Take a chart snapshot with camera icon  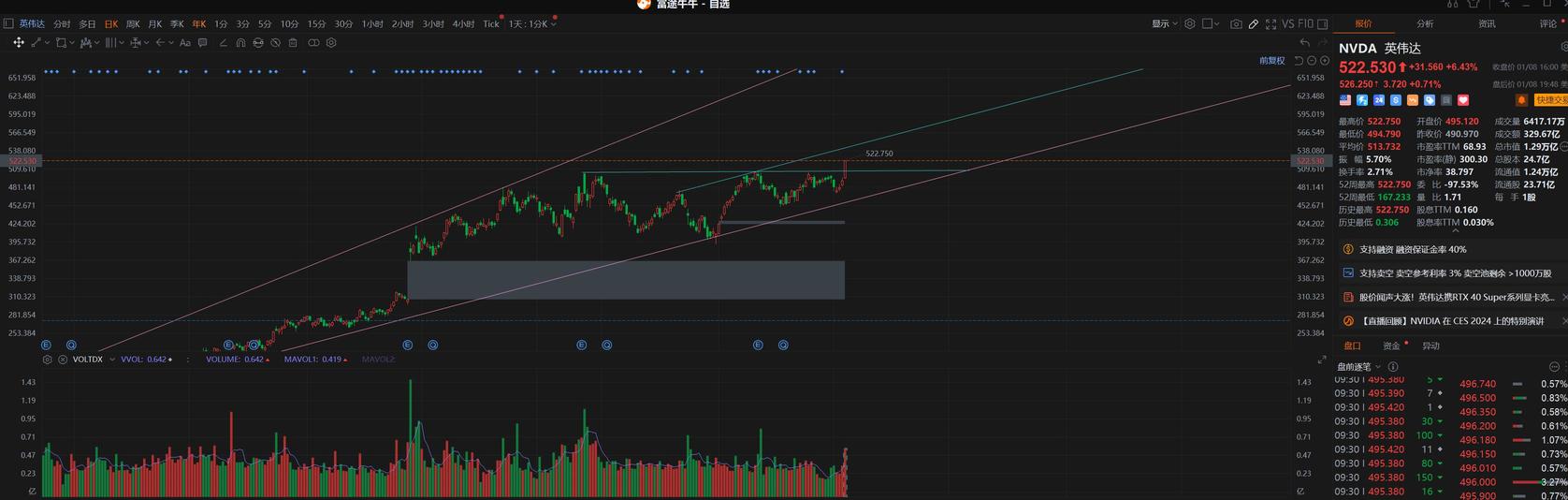(x=1236, y=23)
